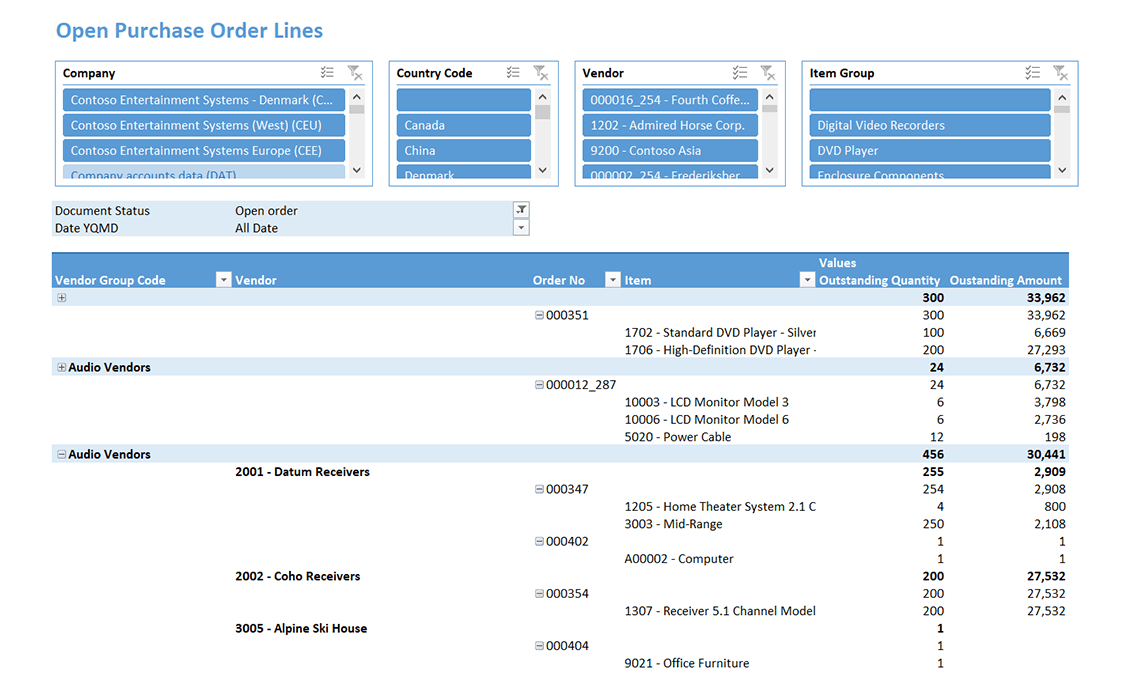Viewport: 1140px width, 687px height.
Task: Collapse order 000354
Action: point(539,594)
